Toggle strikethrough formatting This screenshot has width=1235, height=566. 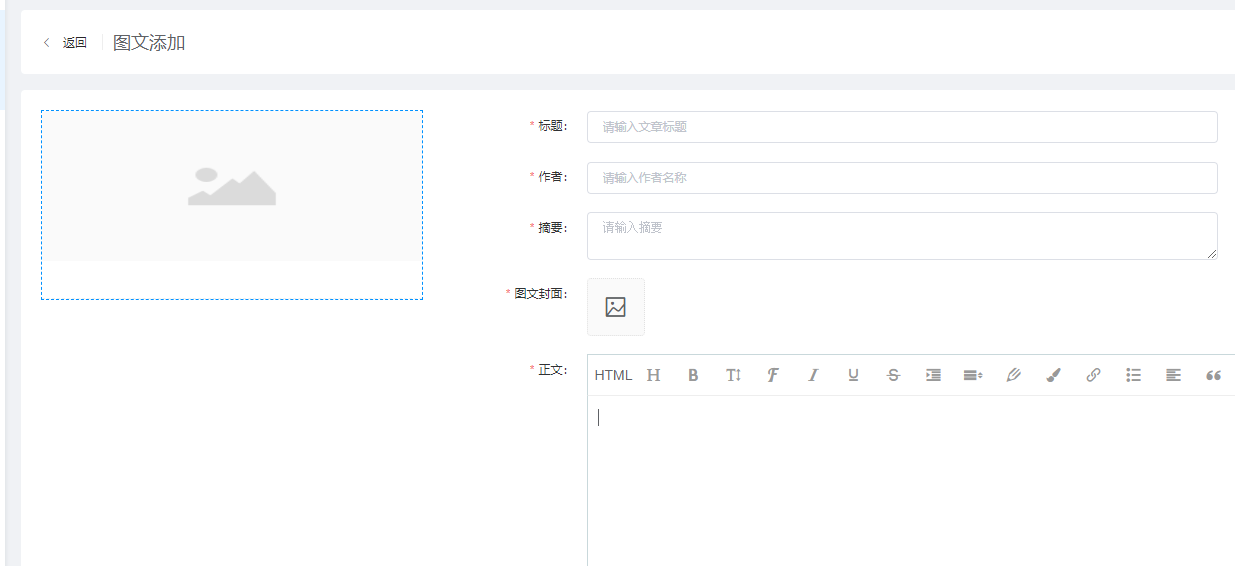tap(893, 375)
